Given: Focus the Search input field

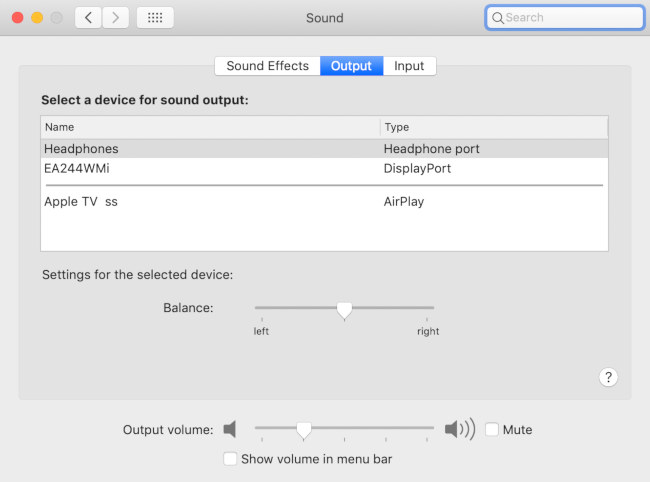Looking at the screenshot, I should pyautogui.click(x=572, y=18).
